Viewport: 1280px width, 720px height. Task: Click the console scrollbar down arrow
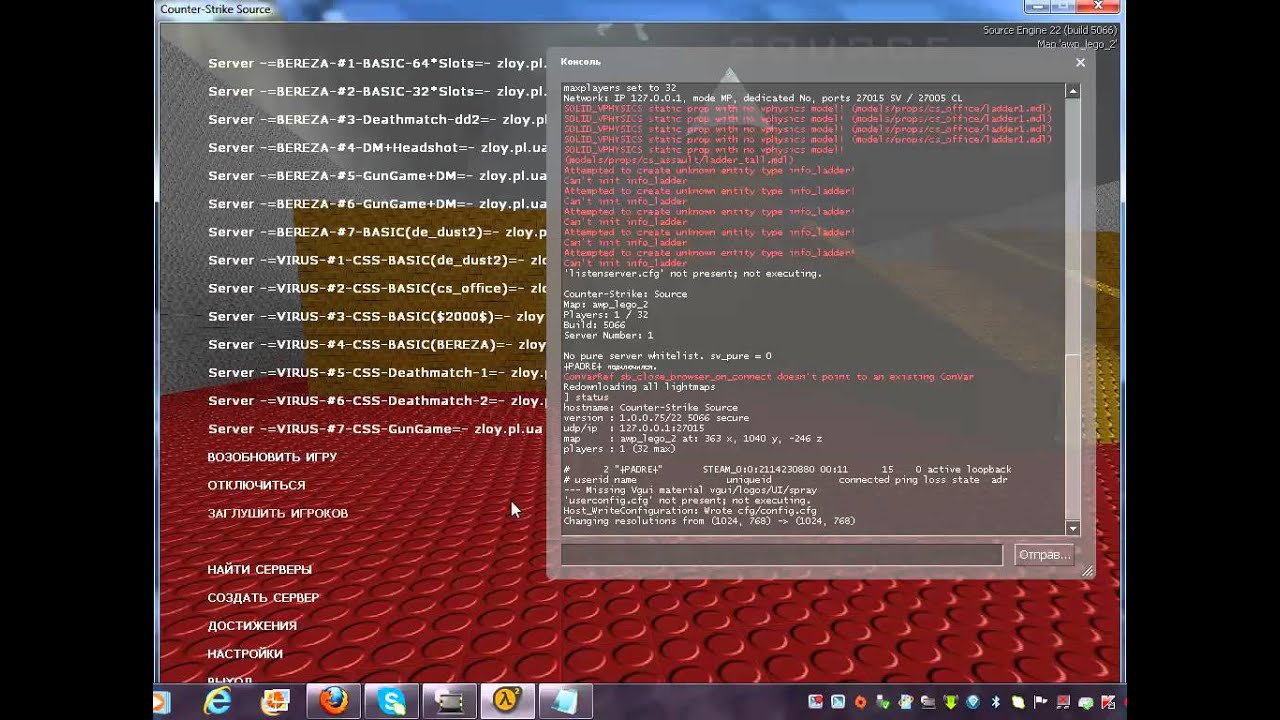click(x=1073, y=528)
